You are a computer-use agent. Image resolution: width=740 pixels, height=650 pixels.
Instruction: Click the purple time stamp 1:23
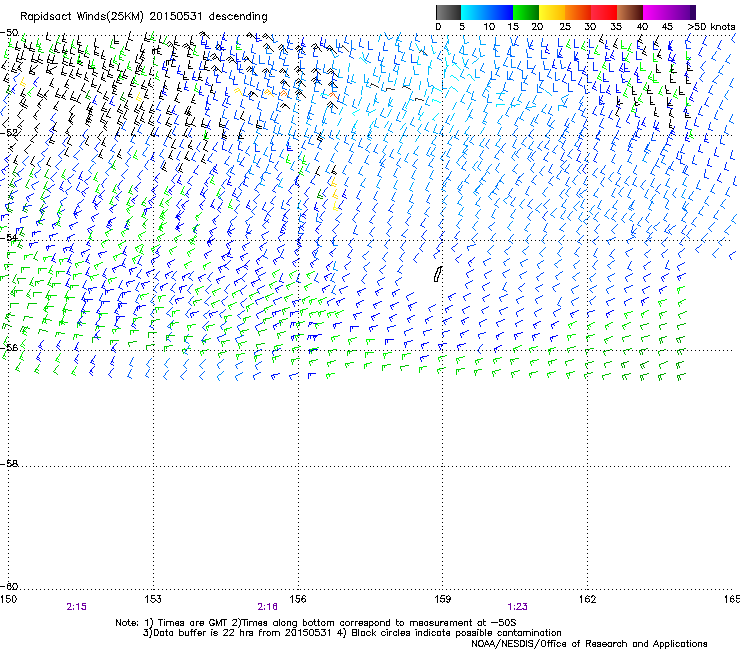point(517,607)
